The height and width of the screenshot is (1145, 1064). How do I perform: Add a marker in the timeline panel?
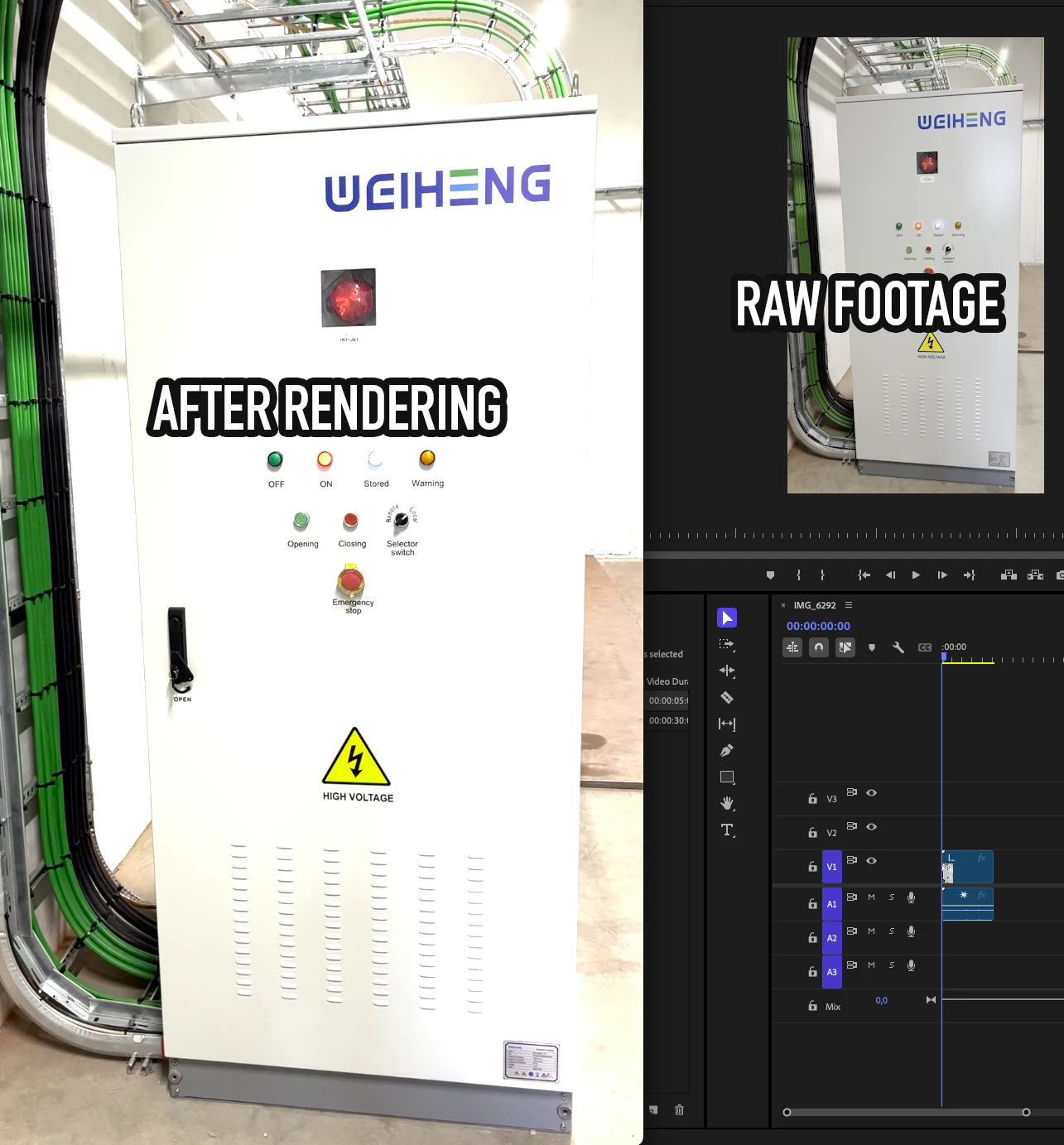[x=872, y=647]
